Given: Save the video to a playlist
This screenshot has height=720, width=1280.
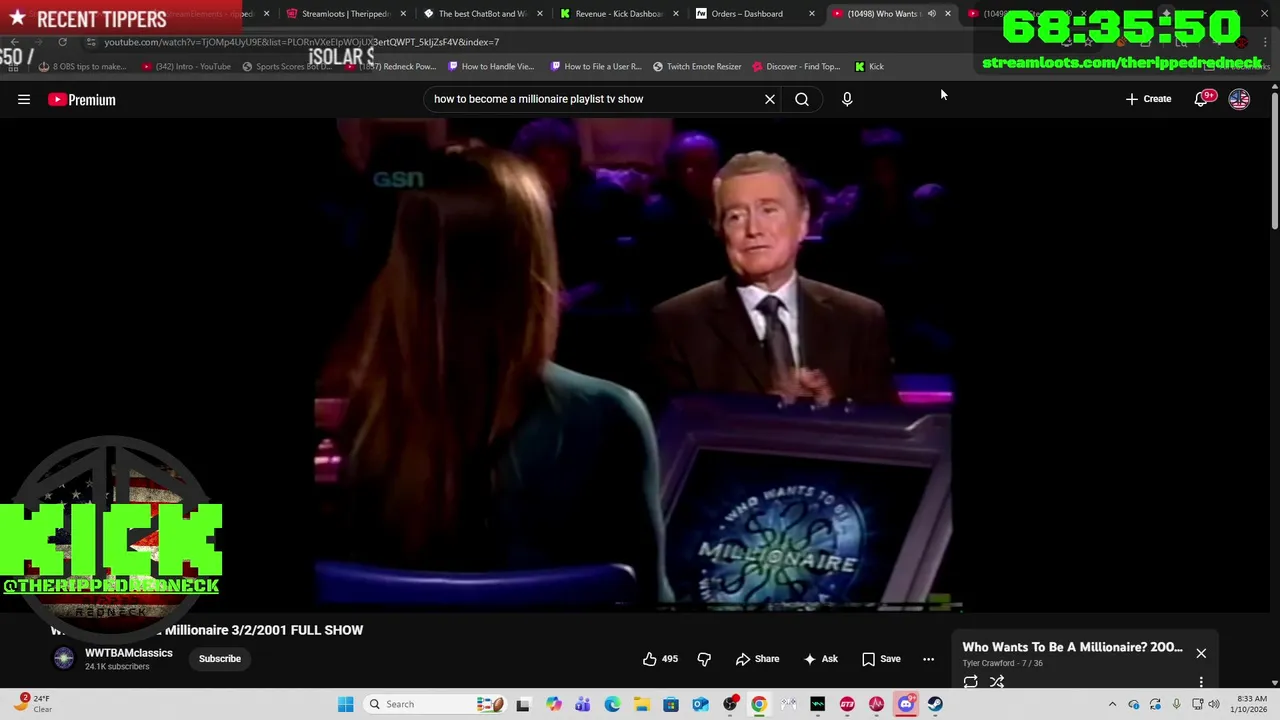Looking at the screenshot, I should click(881, 659).
